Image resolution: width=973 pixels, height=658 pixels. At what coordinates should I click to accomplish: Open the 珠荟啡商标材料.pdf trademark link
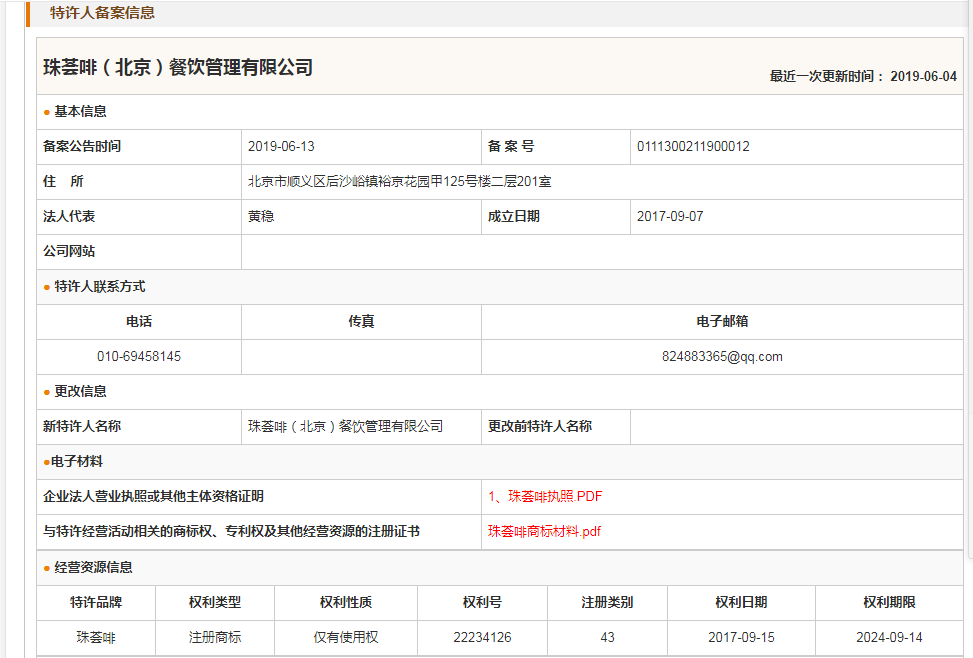544,531
